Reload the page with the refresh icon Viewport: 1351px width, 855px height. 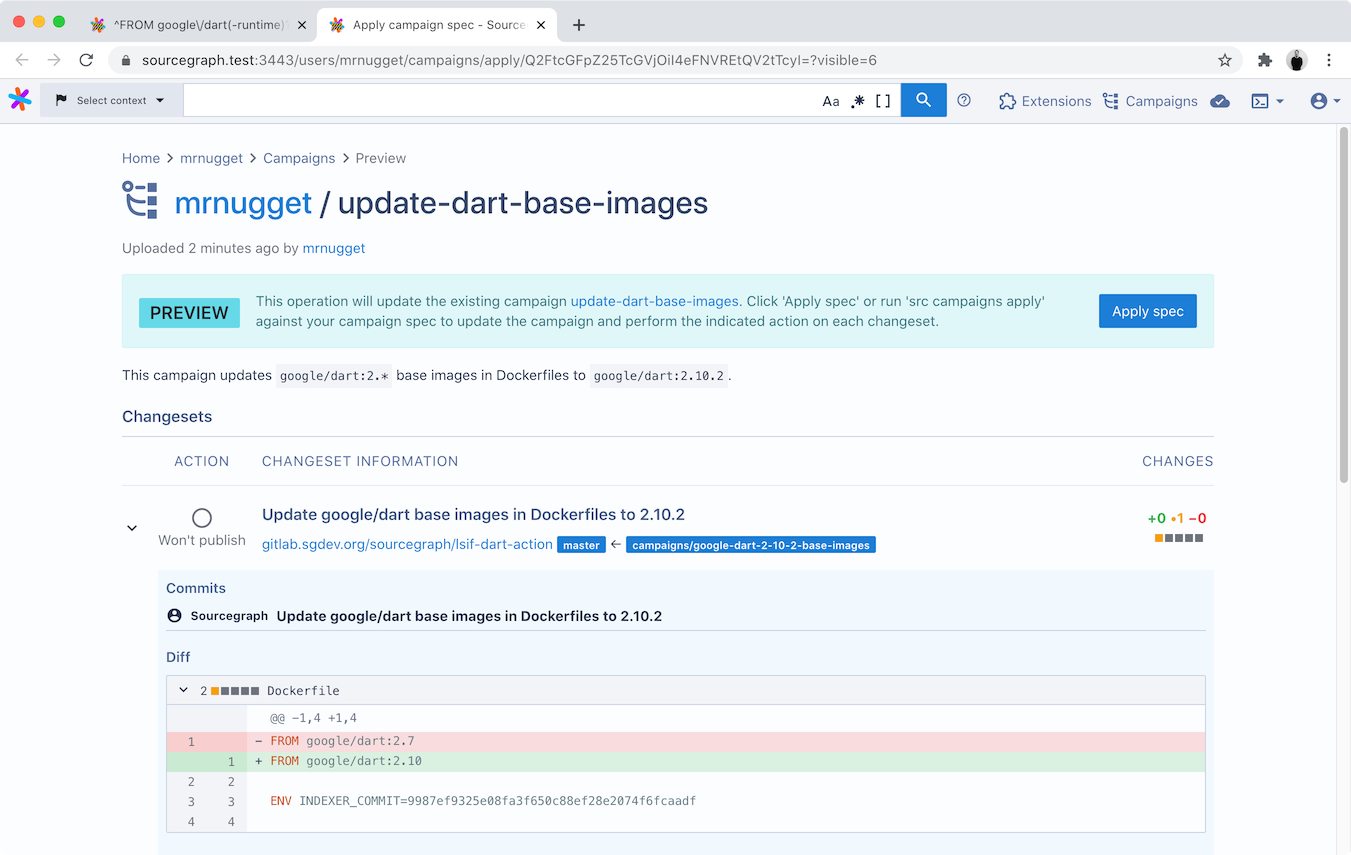(86, 60)
